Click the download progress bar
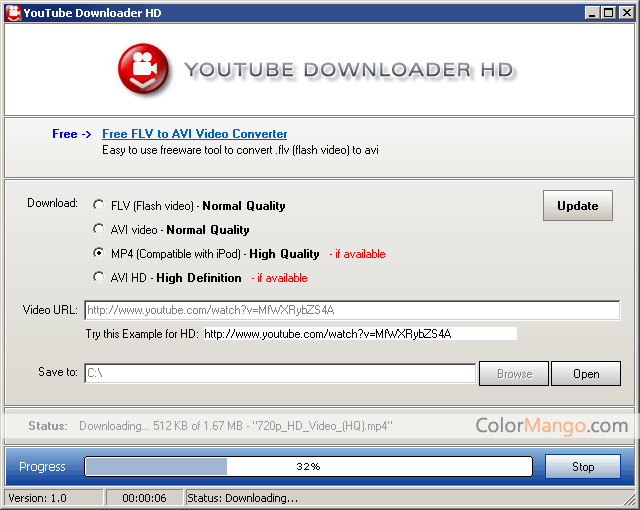 click(308, 467)
